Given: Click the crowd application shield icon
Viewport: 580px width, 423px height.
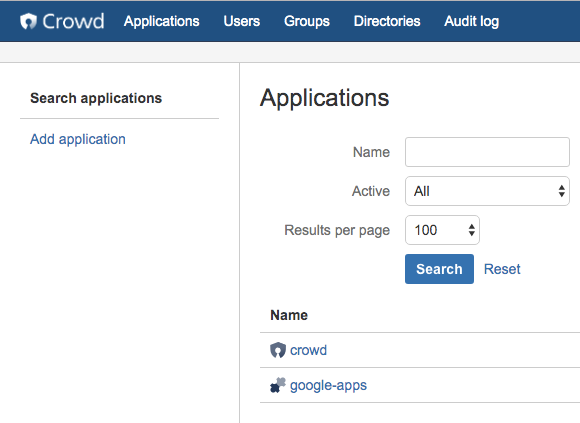Looking at the screenshot, I should 277,350.
